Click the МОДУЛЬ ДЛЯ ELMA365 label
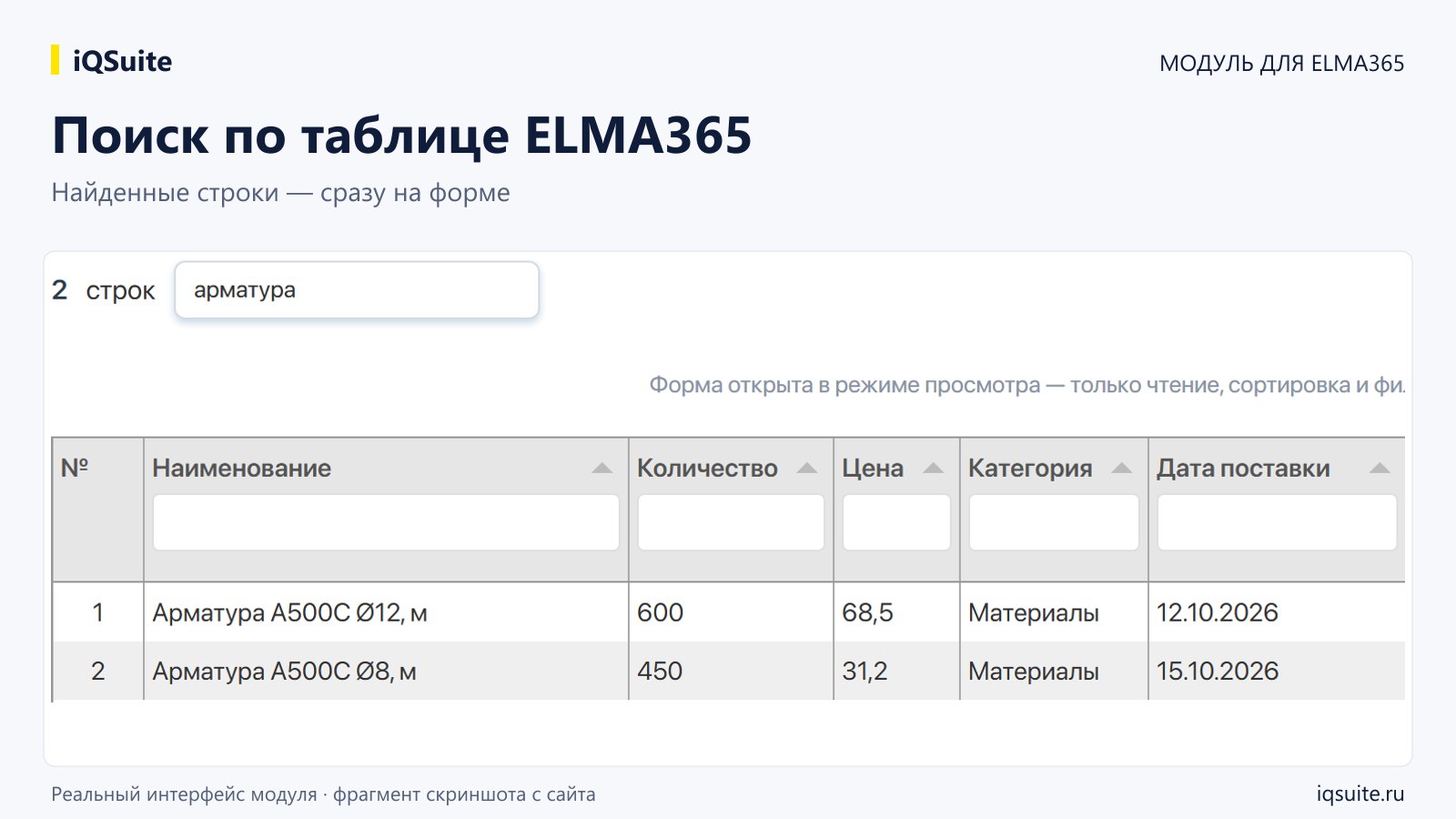Screen dimensions: 1456x819 coord(1281,64)
